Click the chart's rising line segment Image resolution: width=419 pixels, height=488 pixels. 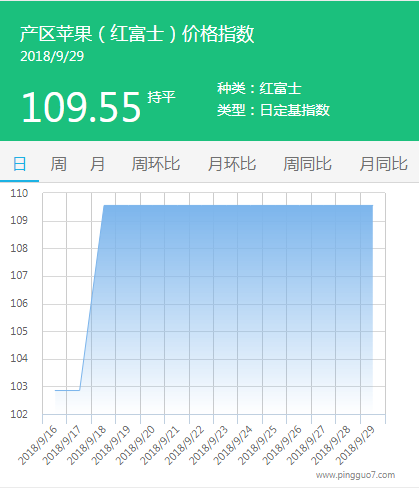coord(92,298)
